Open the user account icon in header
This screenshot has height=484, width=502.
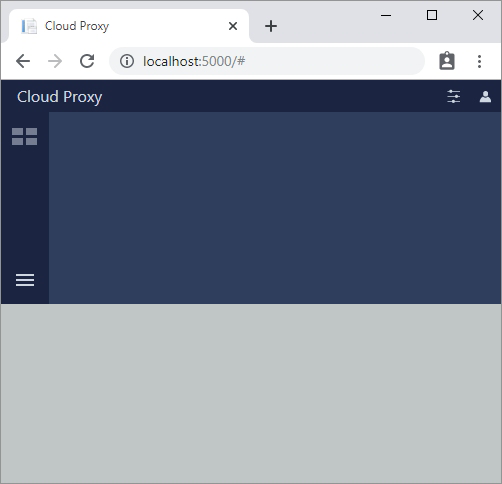click(x=485, y=97)
